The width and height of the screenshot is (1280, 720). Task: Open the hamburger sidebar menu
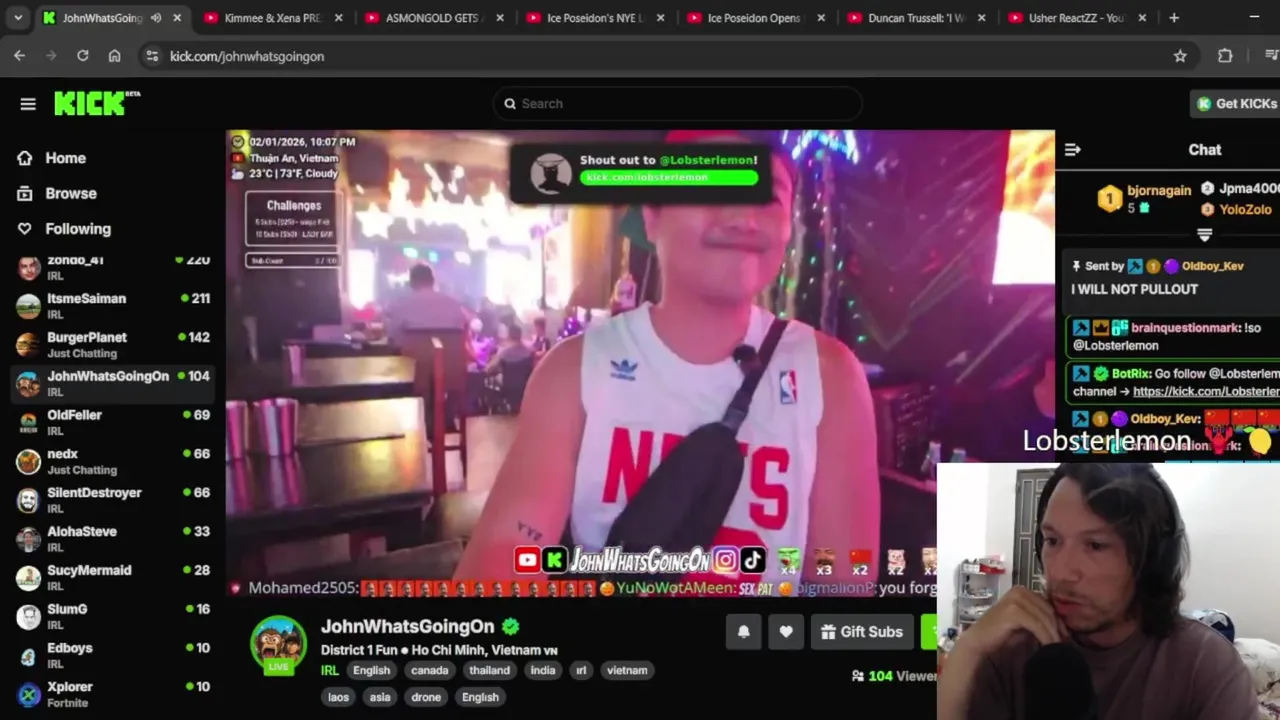[28, 104]
